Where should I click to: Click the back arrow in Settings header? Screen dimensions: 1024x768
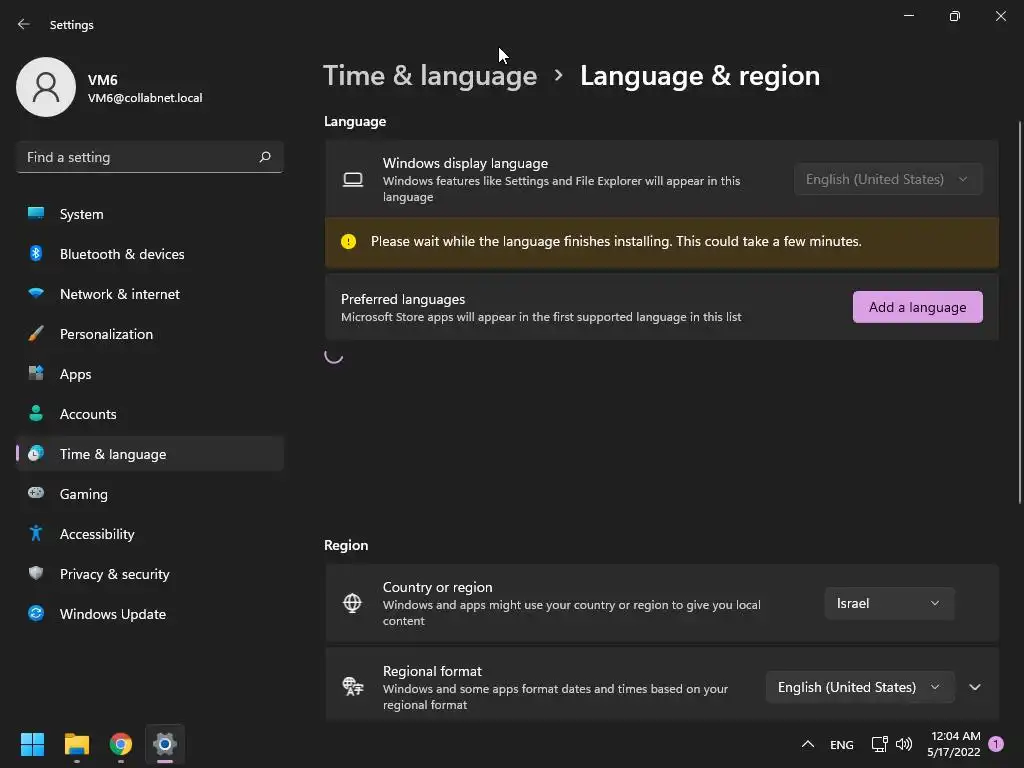24,24
